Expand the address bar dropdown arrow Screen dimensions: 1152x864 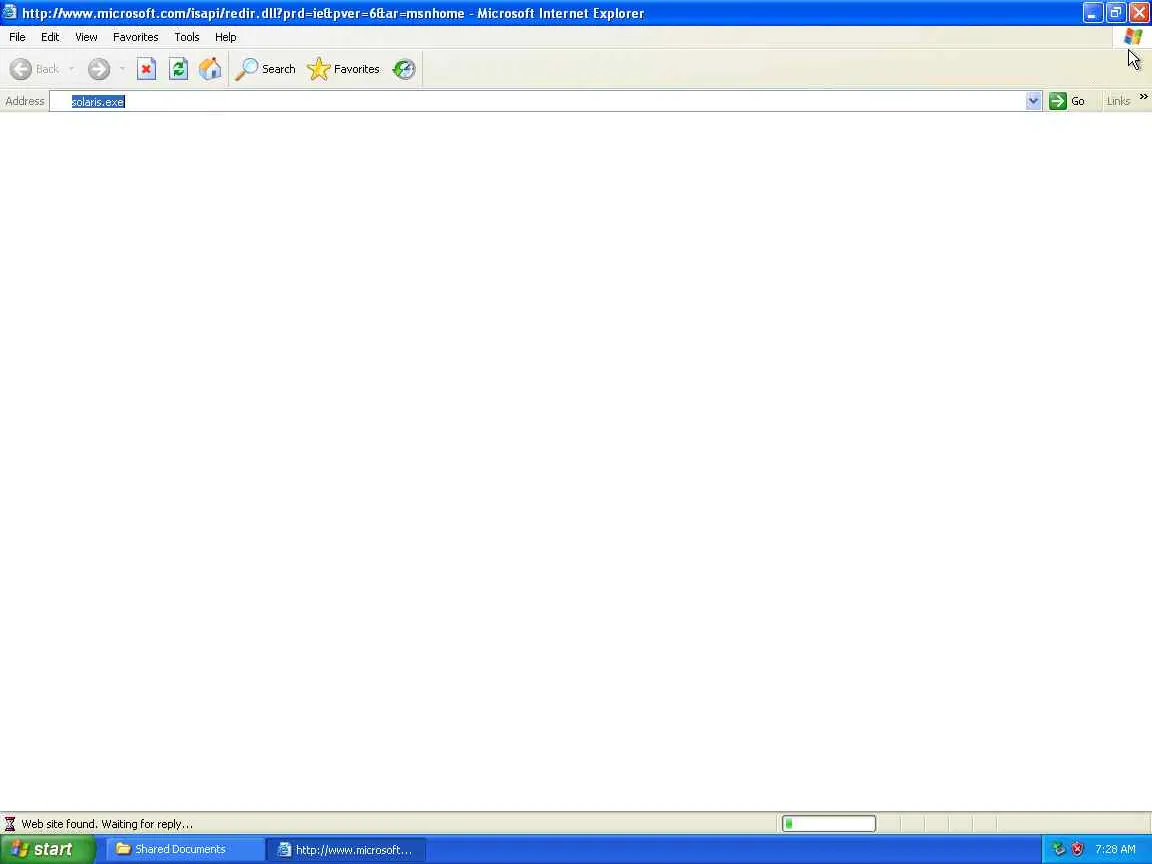coord(1033,101)
